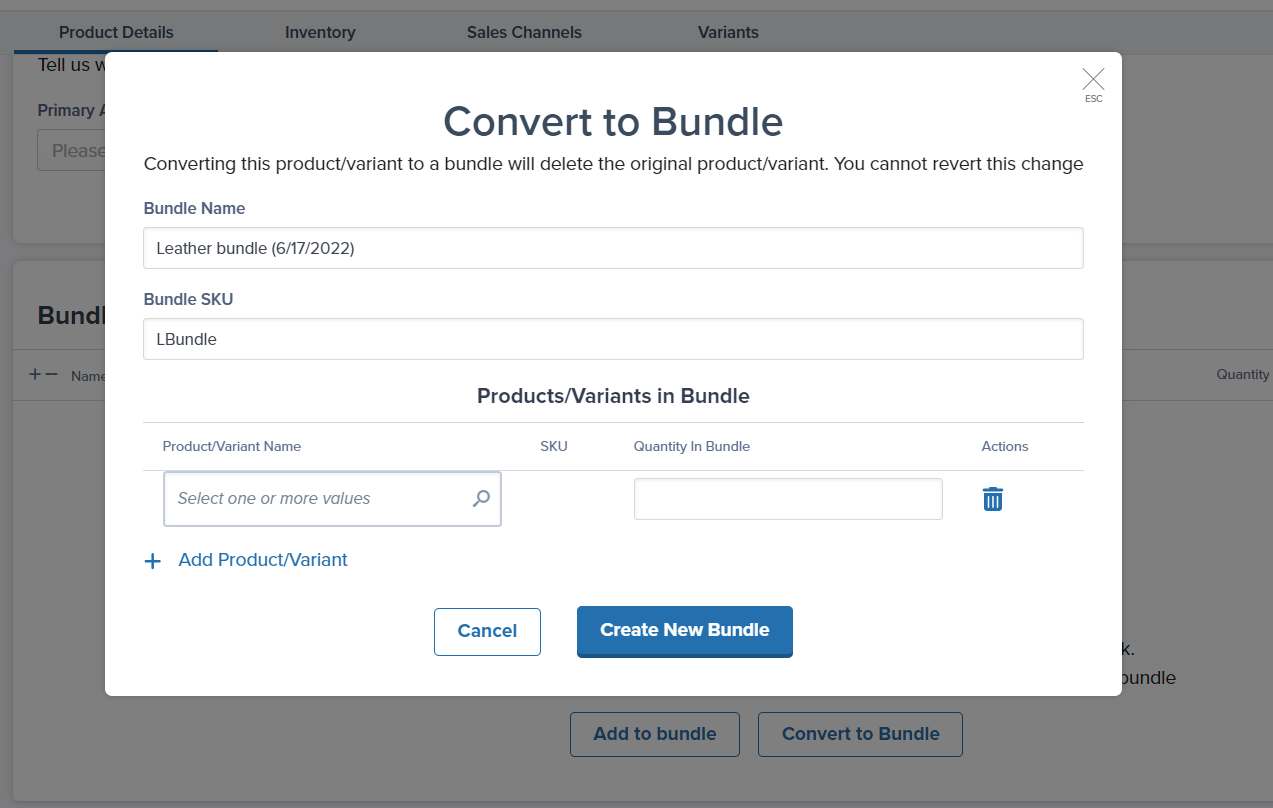Switch to the Inventory tab

[x=320, y=32]
